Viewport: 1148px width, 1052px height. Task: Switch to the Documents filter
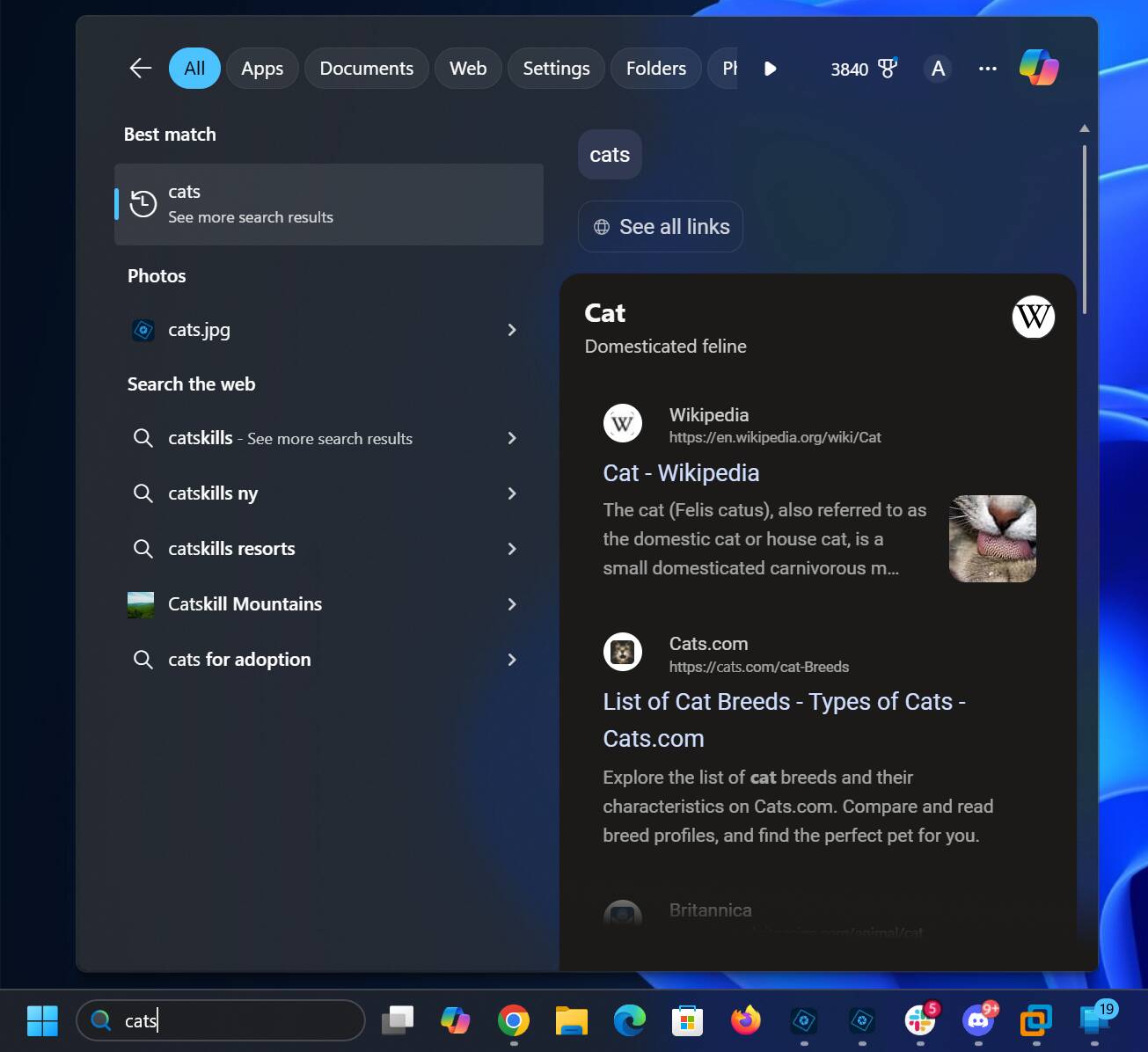click(366, 68)
